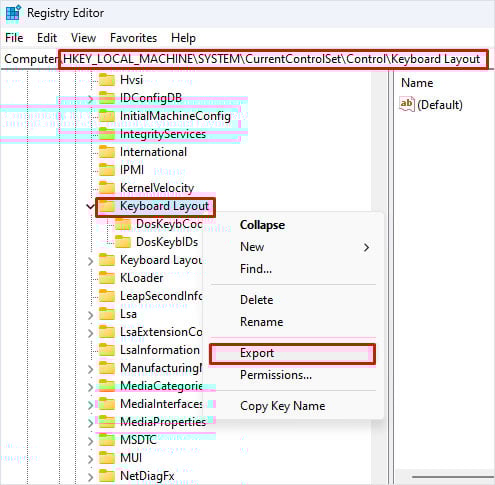Select the (Default) string value icon
Image resolution: width=495 pixels, height=485 pixels.
click(x=407, y=104)
